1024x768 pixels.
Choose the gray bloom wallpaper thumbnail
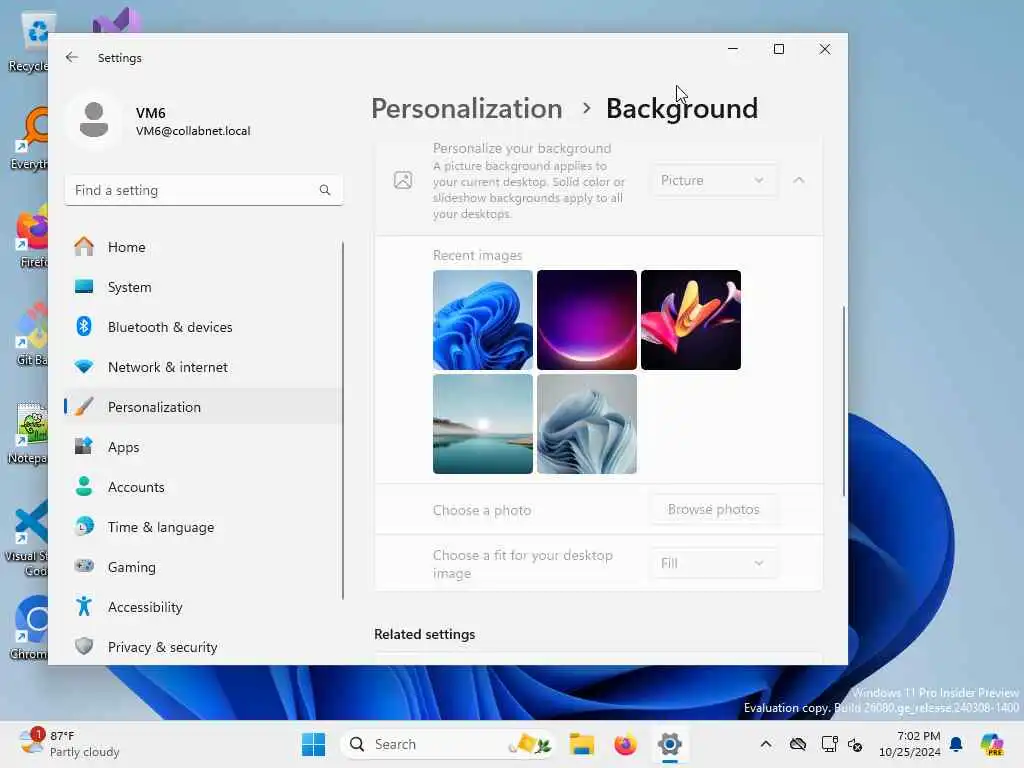(x=586, y=424)
